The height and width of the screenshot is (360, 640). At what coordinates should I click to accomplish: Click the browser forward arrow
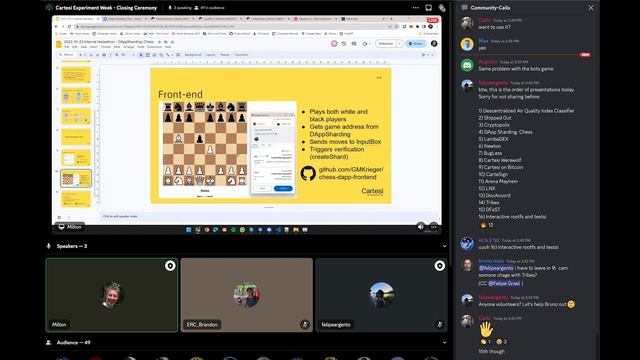pyautogui.click(x=63, y=27)
